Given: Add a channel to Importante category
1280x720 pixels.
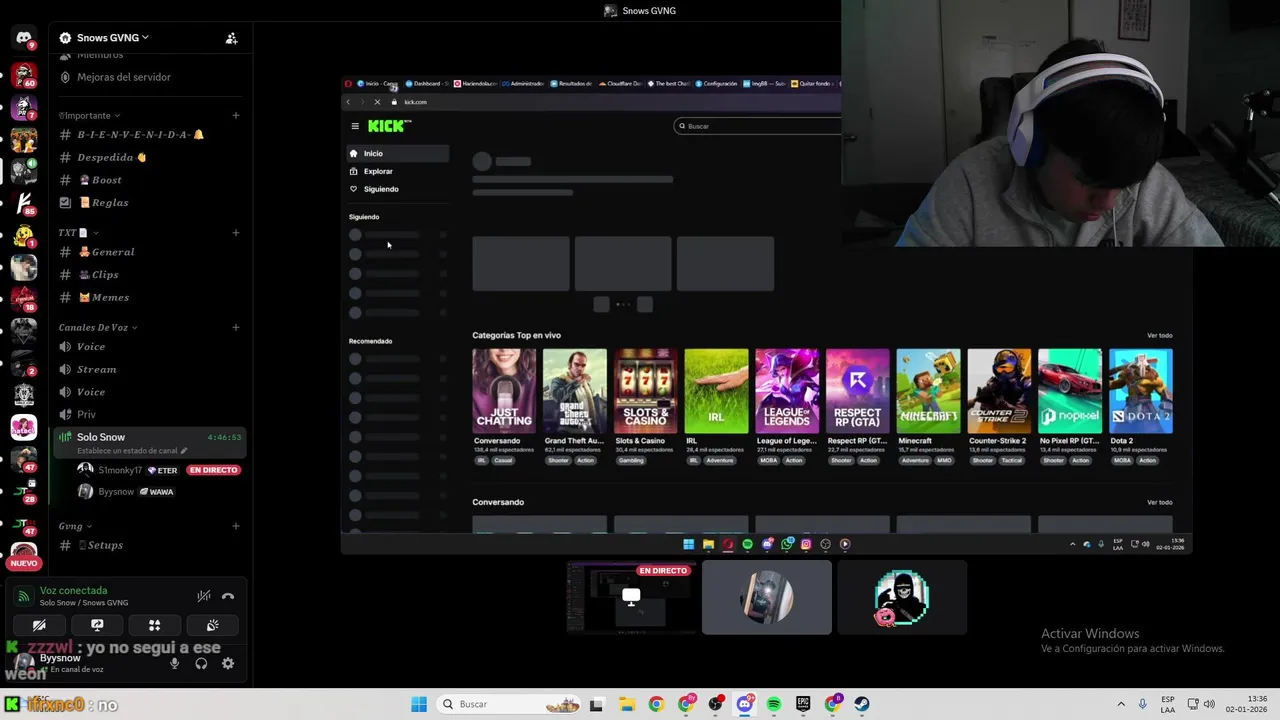Looking at the screenshot, I should pos(236,115).
